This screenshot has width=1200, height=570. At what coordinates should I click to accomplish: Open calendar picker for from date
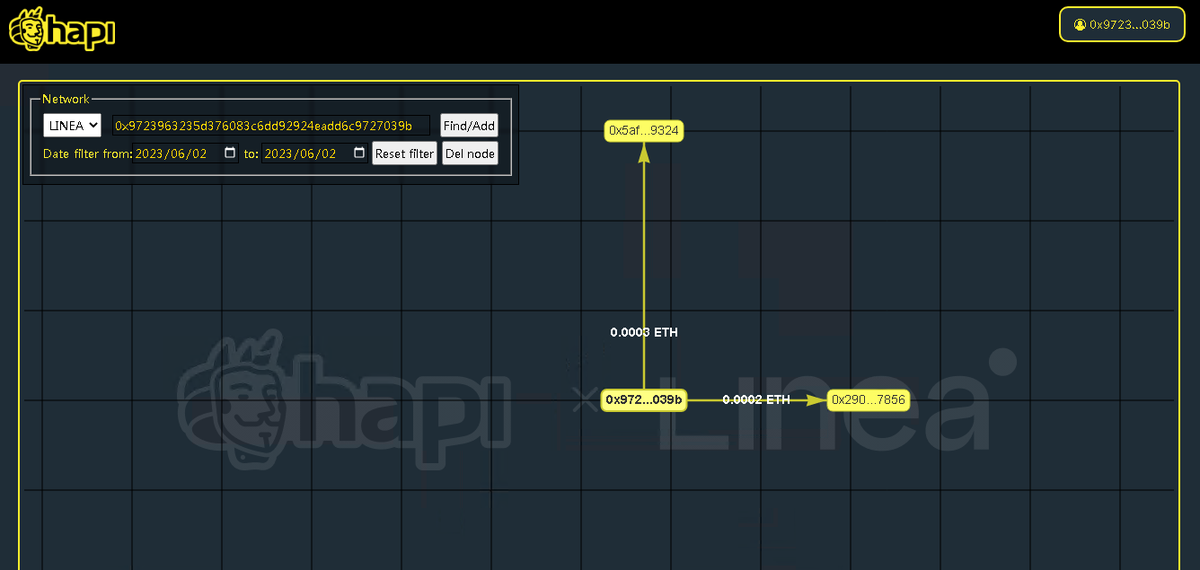pos(230,154)
